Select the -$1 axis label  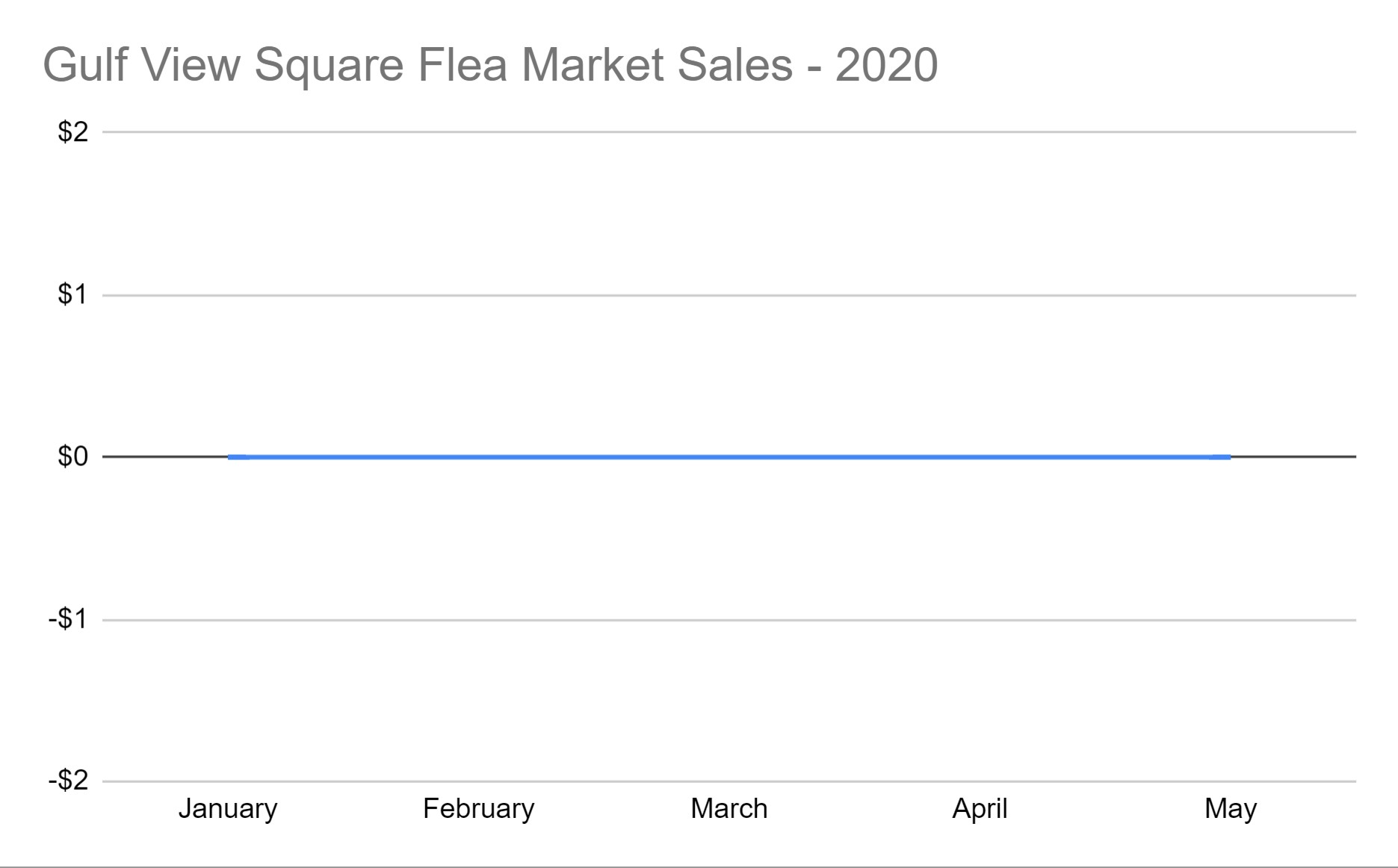coord(69,619)
